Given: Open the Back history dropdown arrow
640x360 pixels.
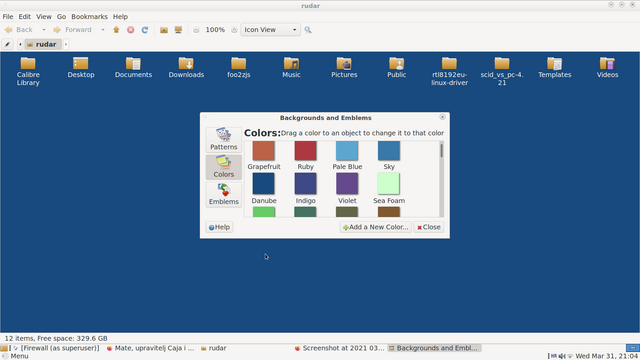Looking at the screenshot, I should point(44,30).
